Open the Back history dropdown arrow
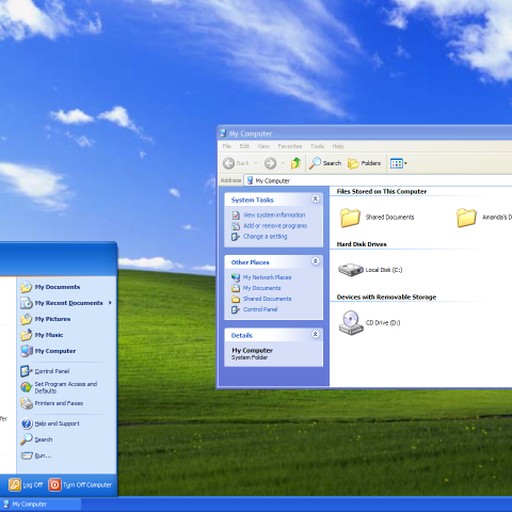 point(256,163)
